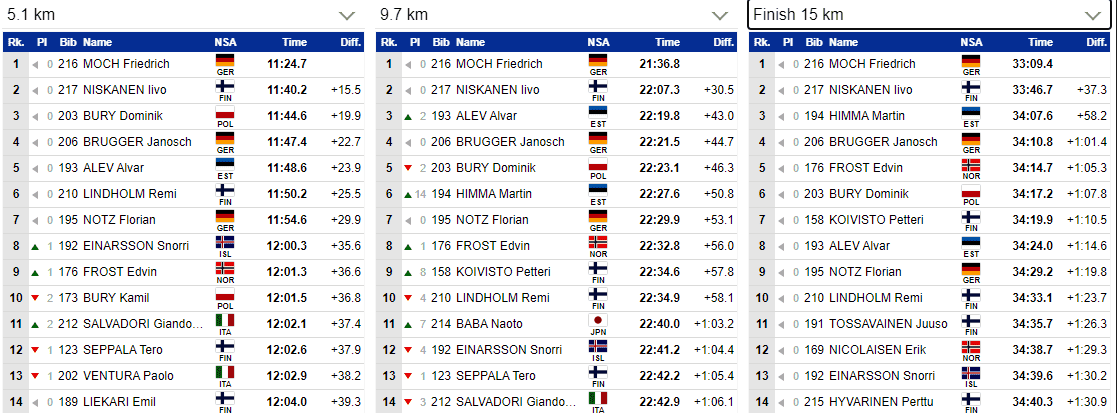This screenshot has height=413, width=1117.
Task: Click Poland flag next to BURY Kamil
Action: click(224, 295)
